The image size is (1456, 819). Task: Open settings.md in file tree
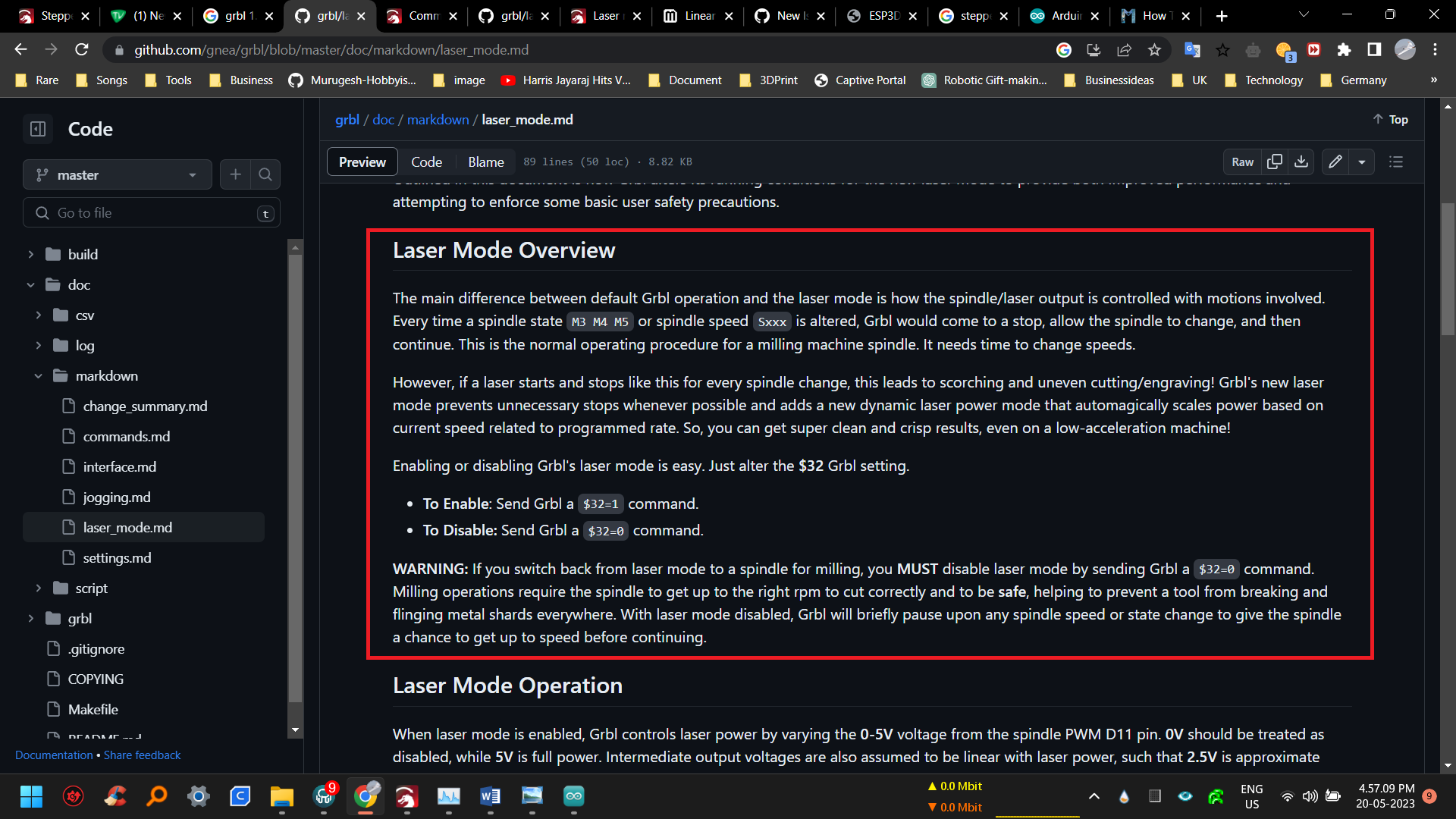(117, 558)
